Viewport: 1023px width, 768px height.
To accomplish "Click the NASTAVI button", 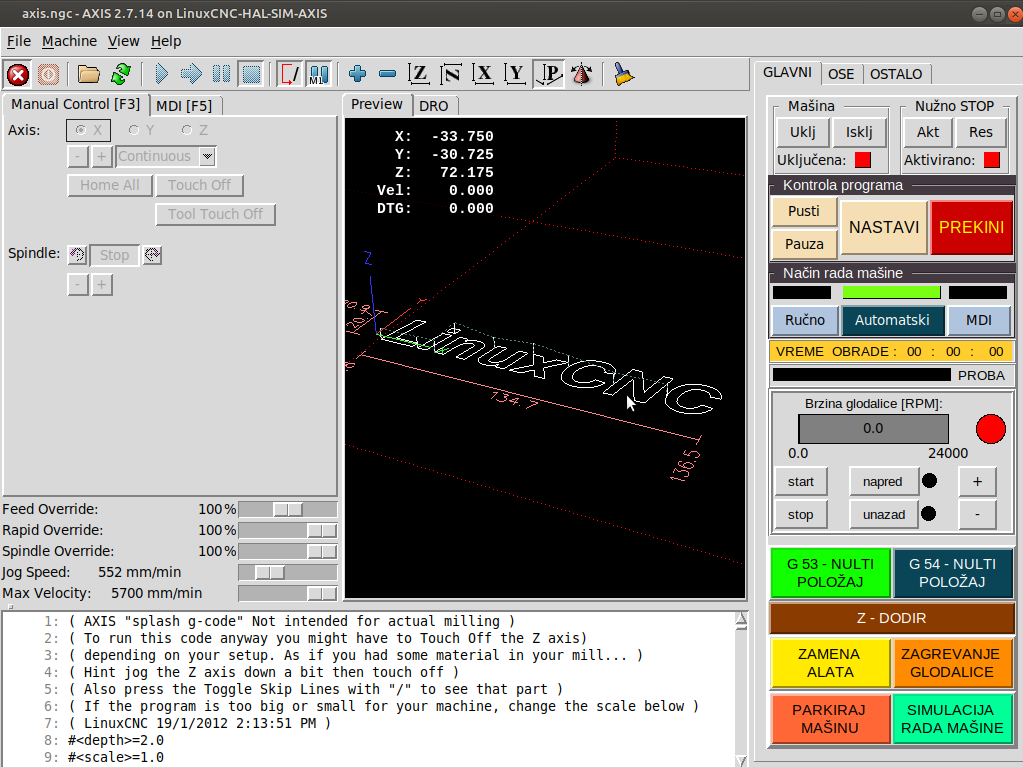I will point(884,227).
